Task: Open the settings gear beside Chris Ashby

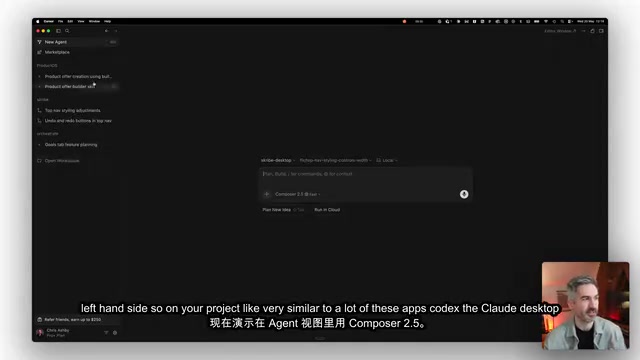Action: [x=115, y=333]
